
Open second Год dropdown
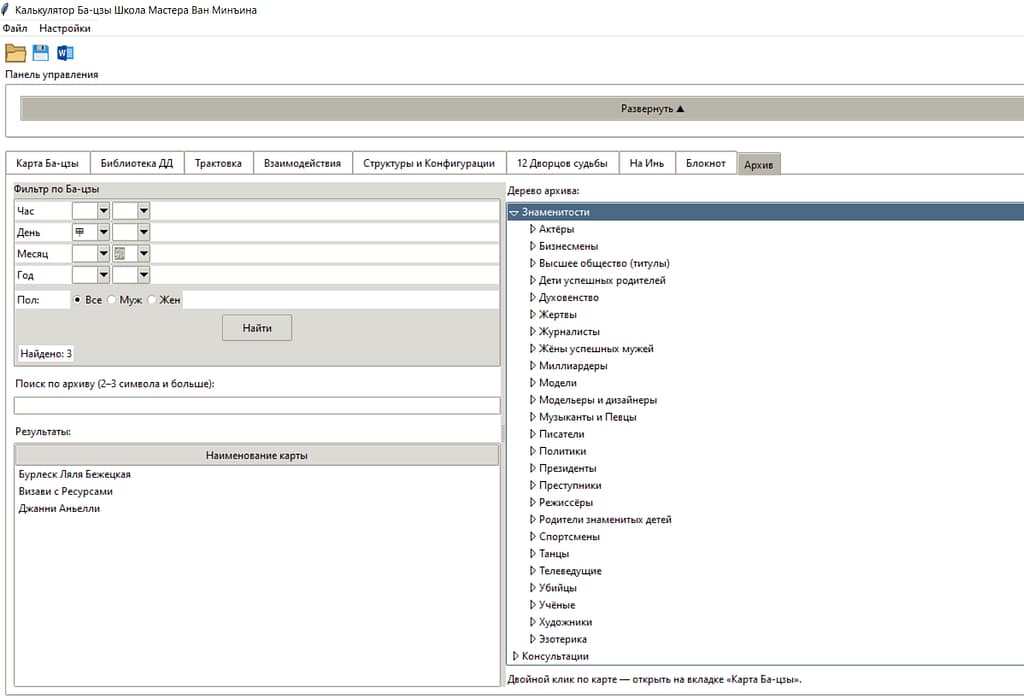coord(144,275)
